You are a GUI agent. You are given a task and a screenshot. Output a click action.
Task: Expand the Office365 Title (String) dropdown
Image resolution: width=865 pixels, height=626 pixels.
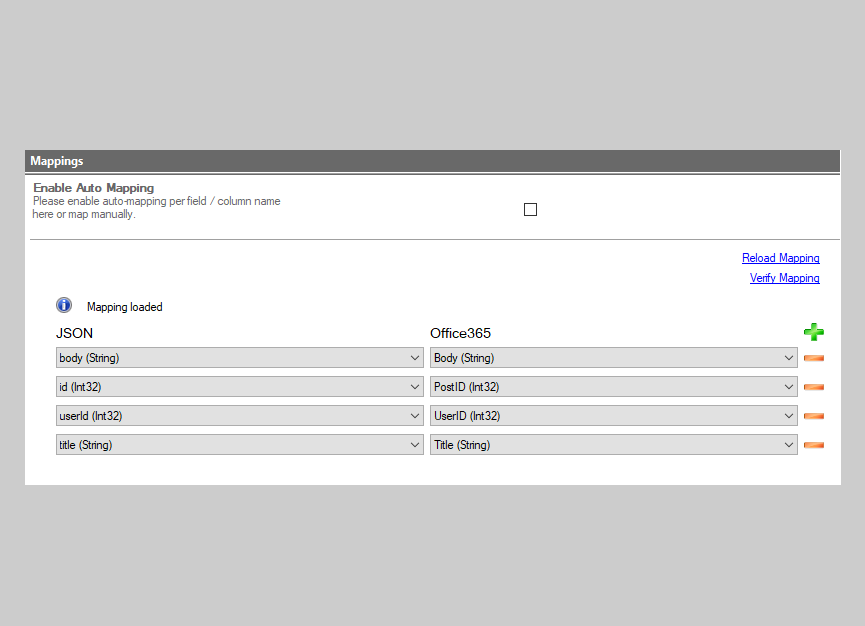pyautogui.click(x=613, y=445)
